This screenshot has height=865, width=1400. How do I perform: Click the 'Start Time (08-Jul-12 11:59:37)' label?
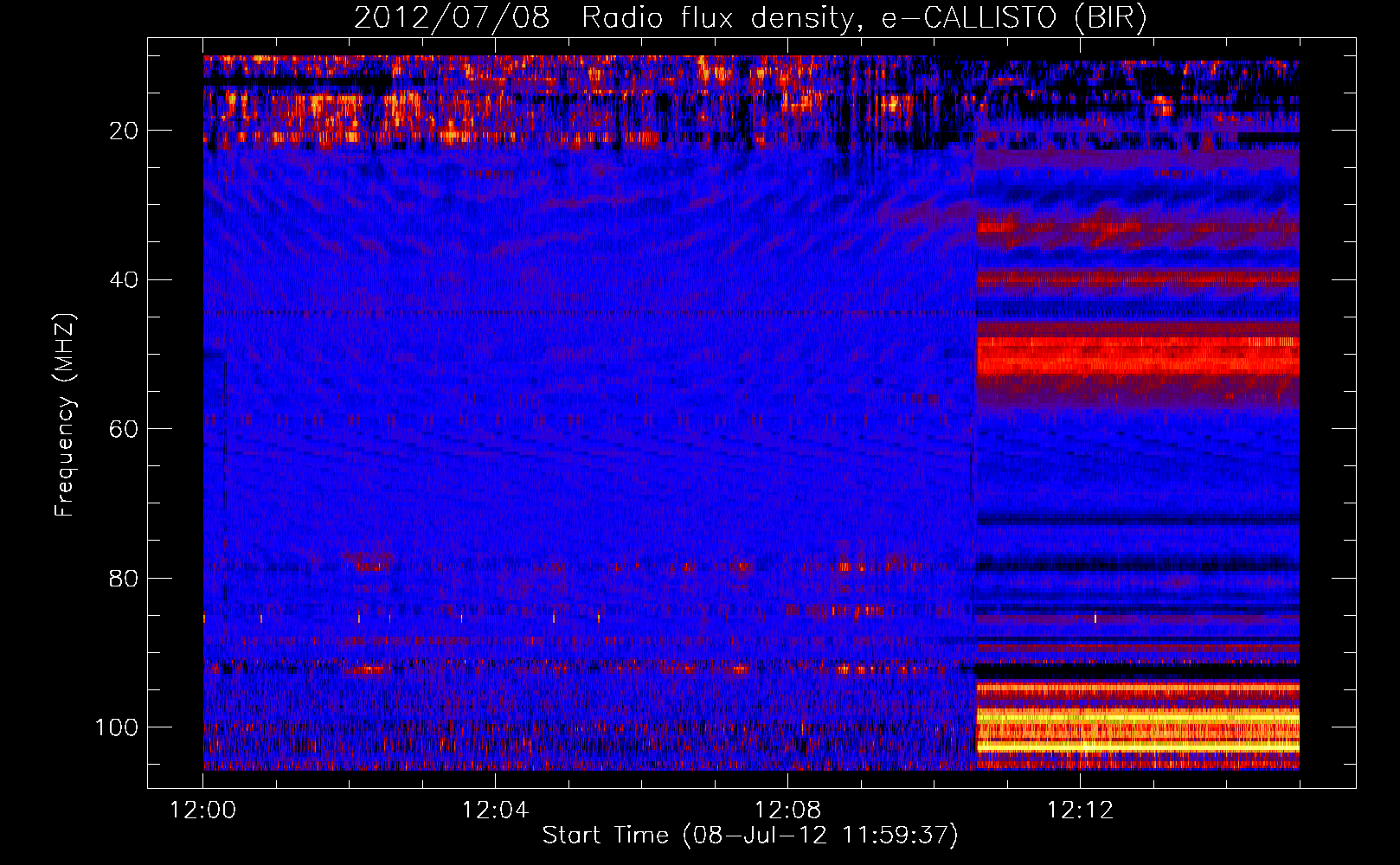750,836
